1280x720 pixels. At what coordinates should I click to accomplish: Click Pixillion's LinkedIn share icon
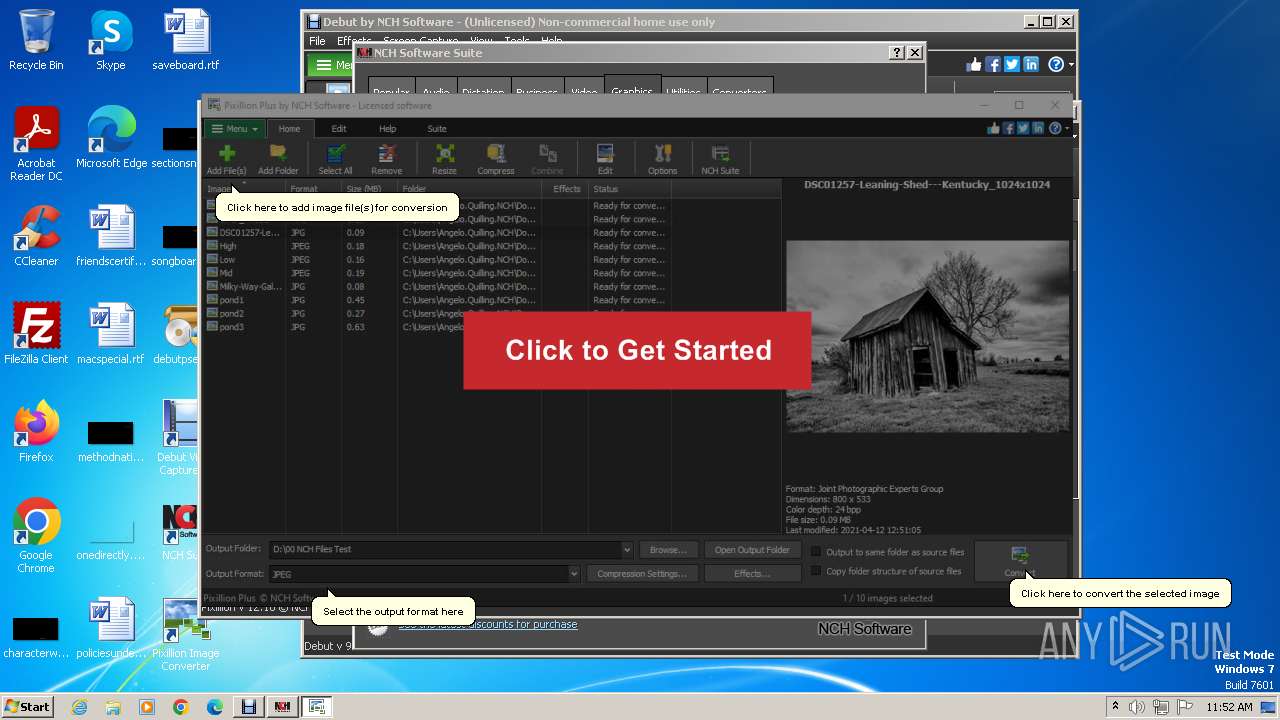(x=1038, y=128)
